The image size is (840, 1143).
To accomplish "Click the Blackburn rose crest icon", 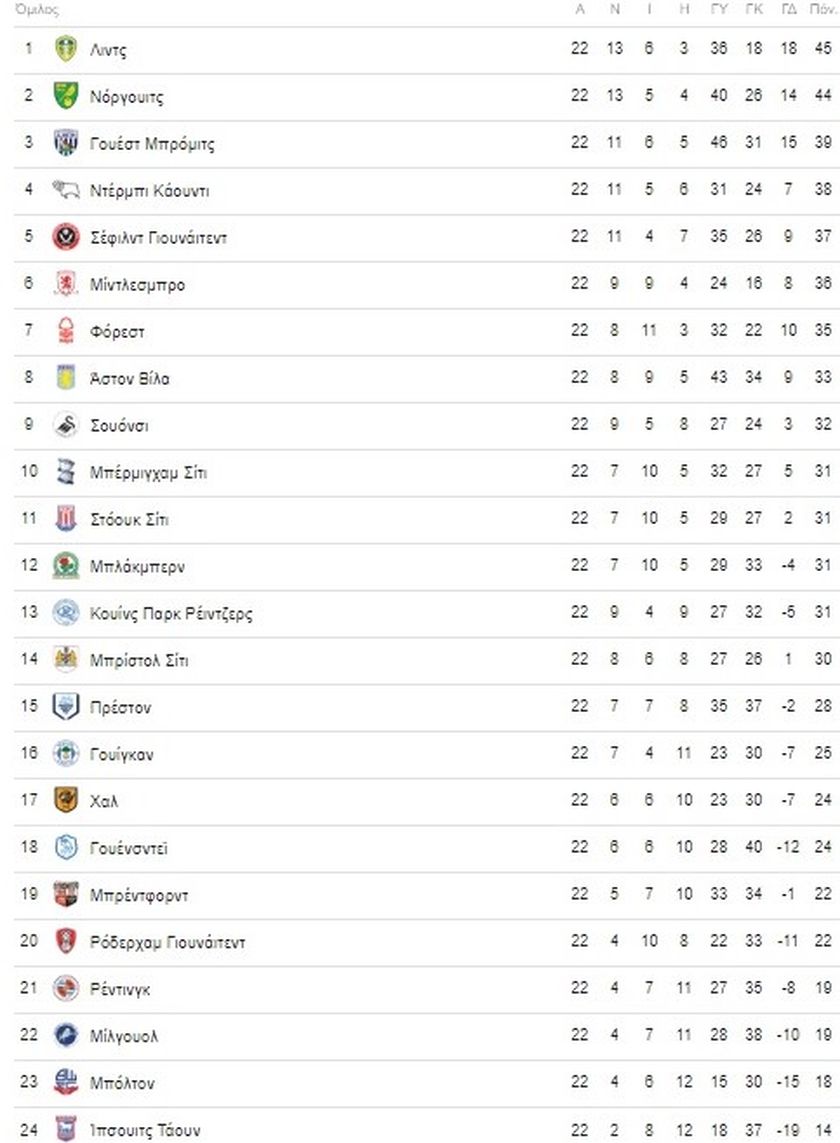I will point(66,566).
